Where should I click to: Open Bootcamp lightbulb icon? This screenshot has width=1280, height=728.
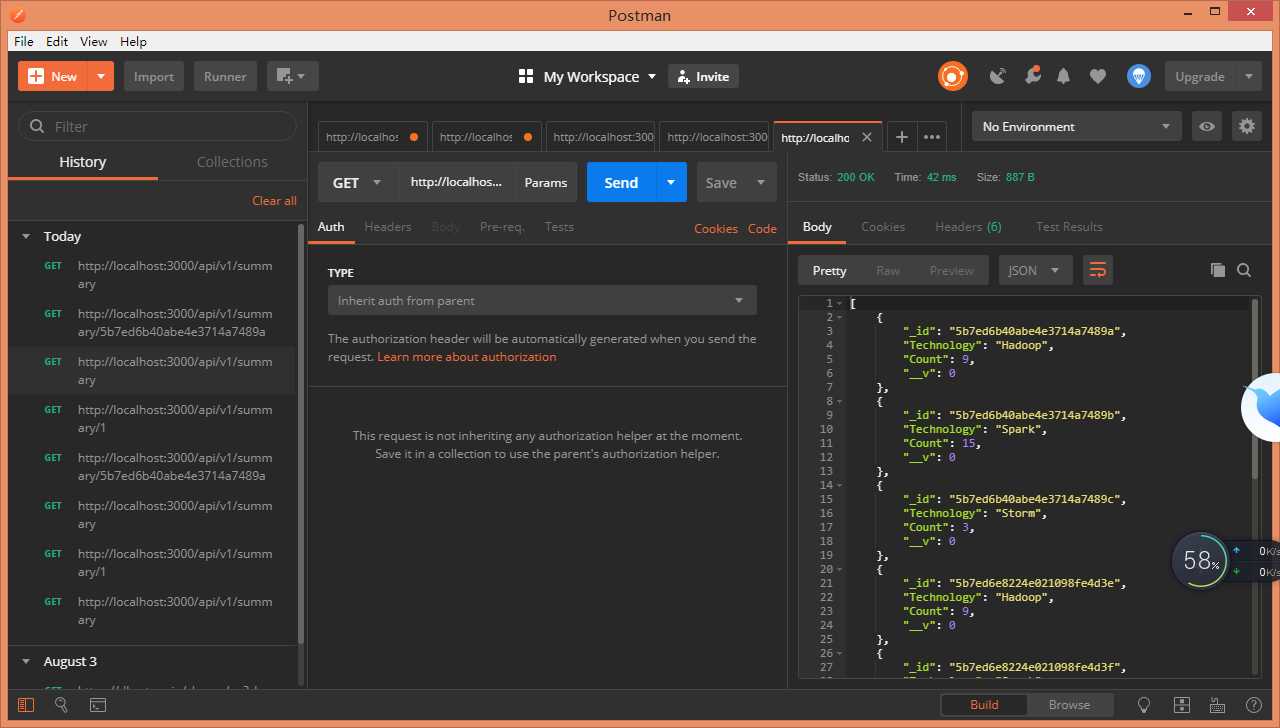1145,705
